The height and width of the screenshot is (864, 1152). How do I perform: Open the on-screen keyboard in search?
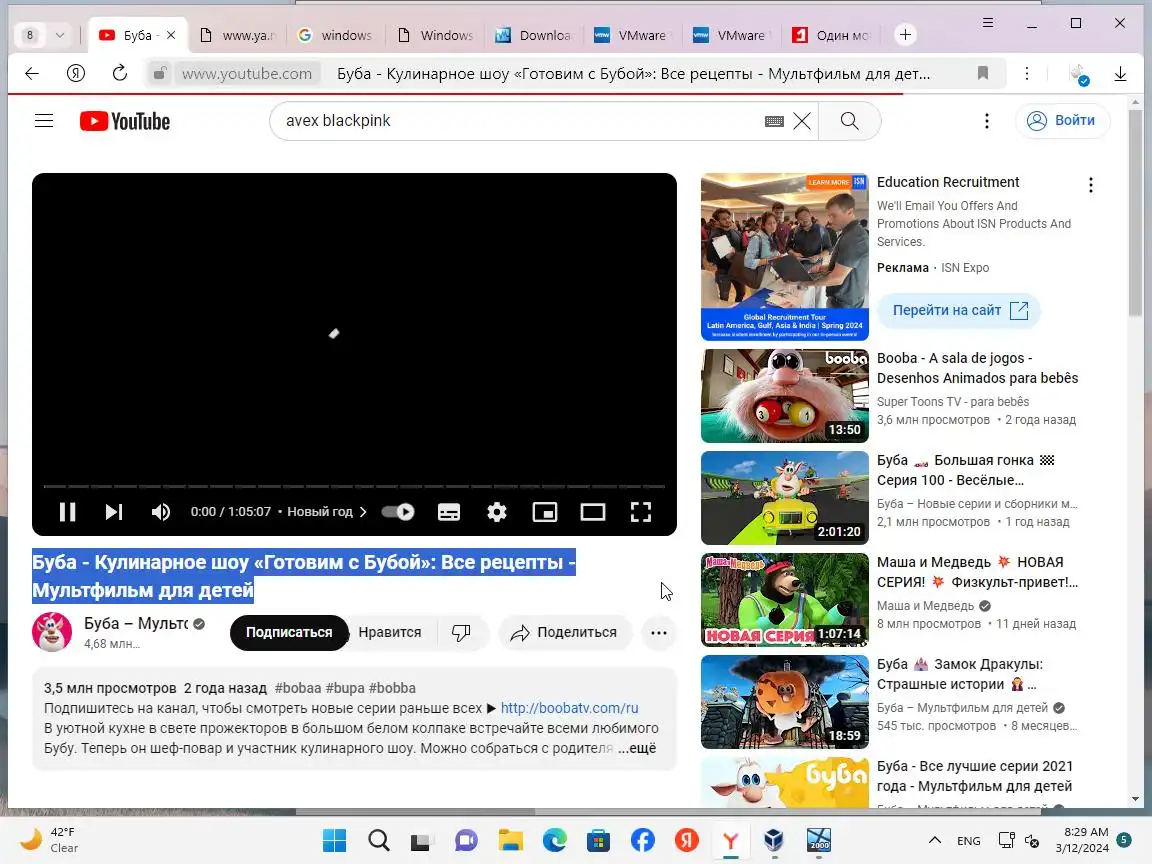point(774,121)
